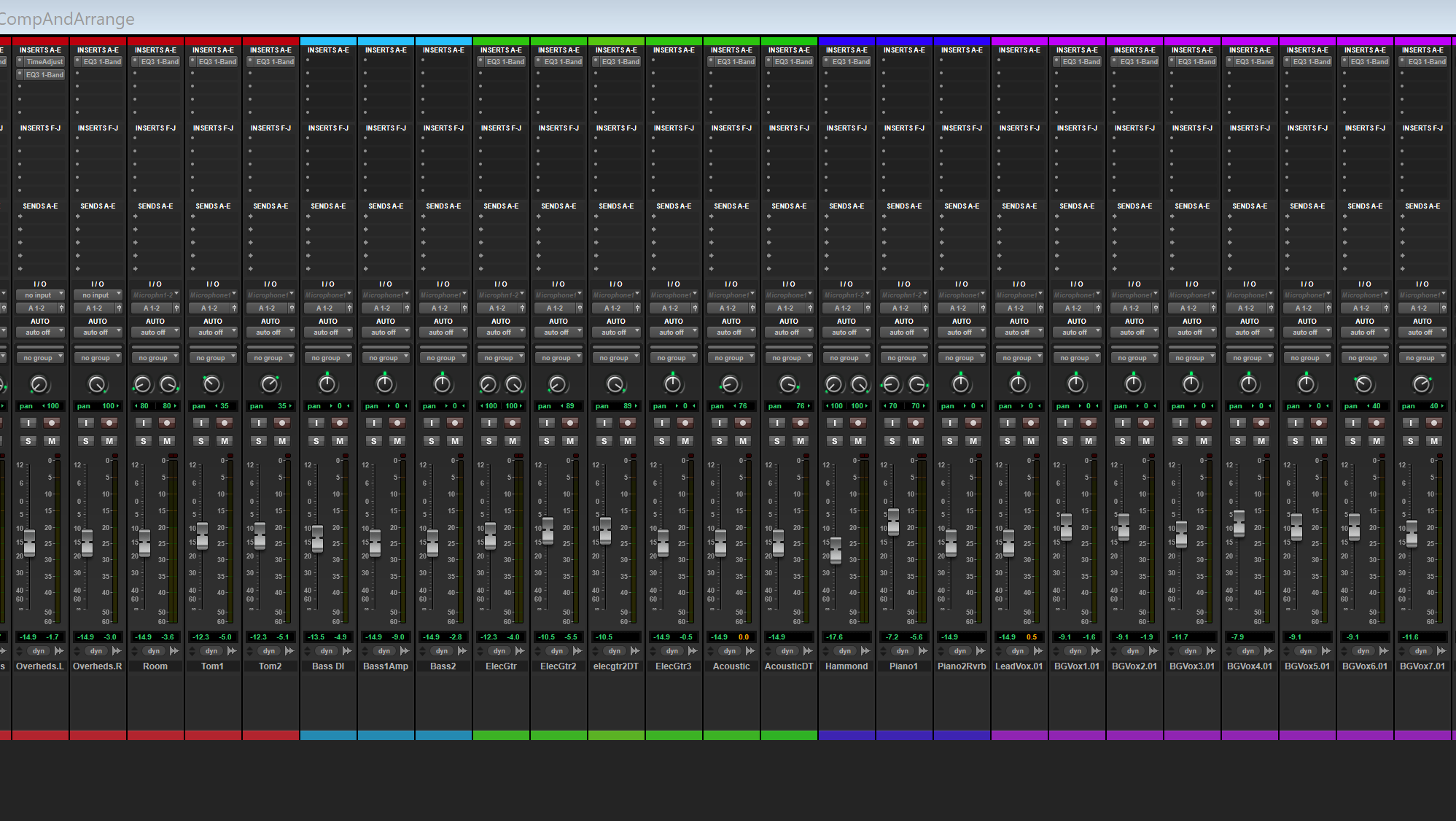This screenshot has height=821, width=1456.
Task: Record-enable the Room track
Action: pyautogui.click(x=167, y=423)
